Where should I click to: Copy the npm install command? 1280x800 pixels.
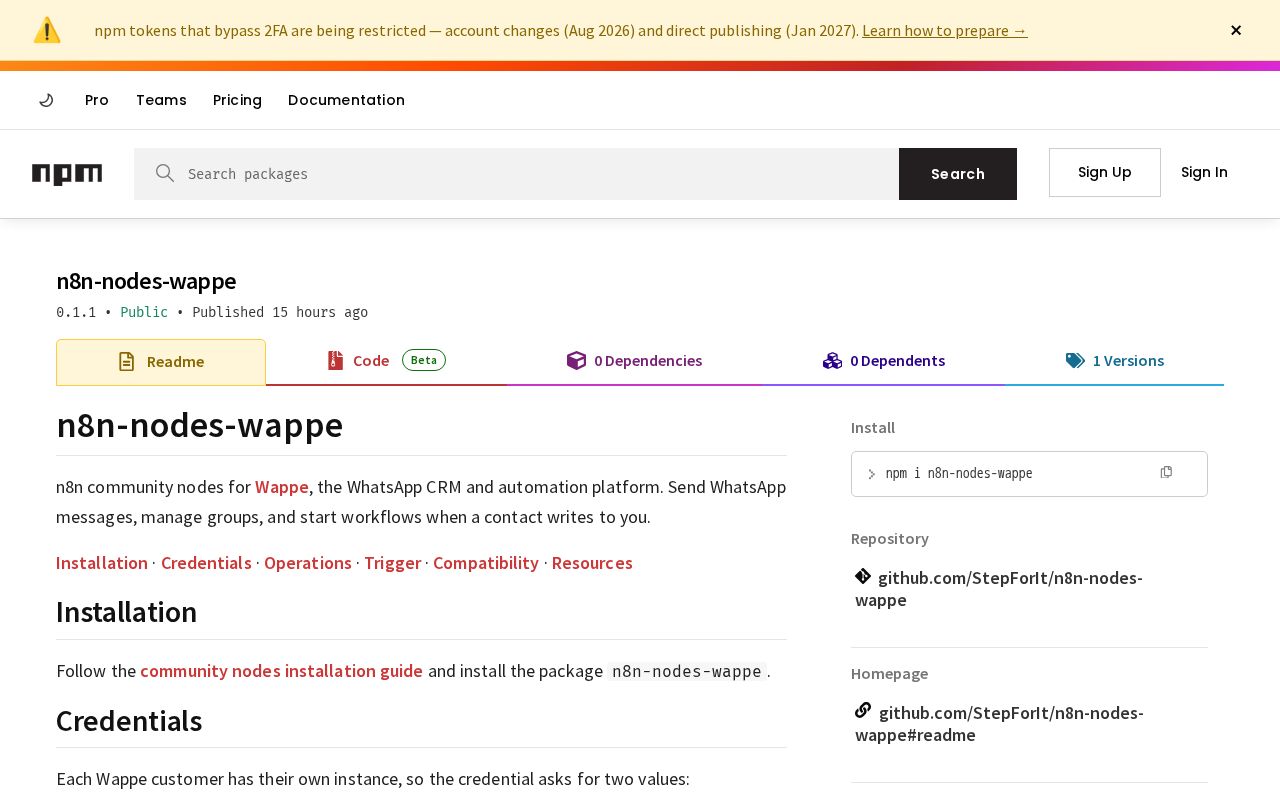pyautogui.click(x=1166, y=472)
